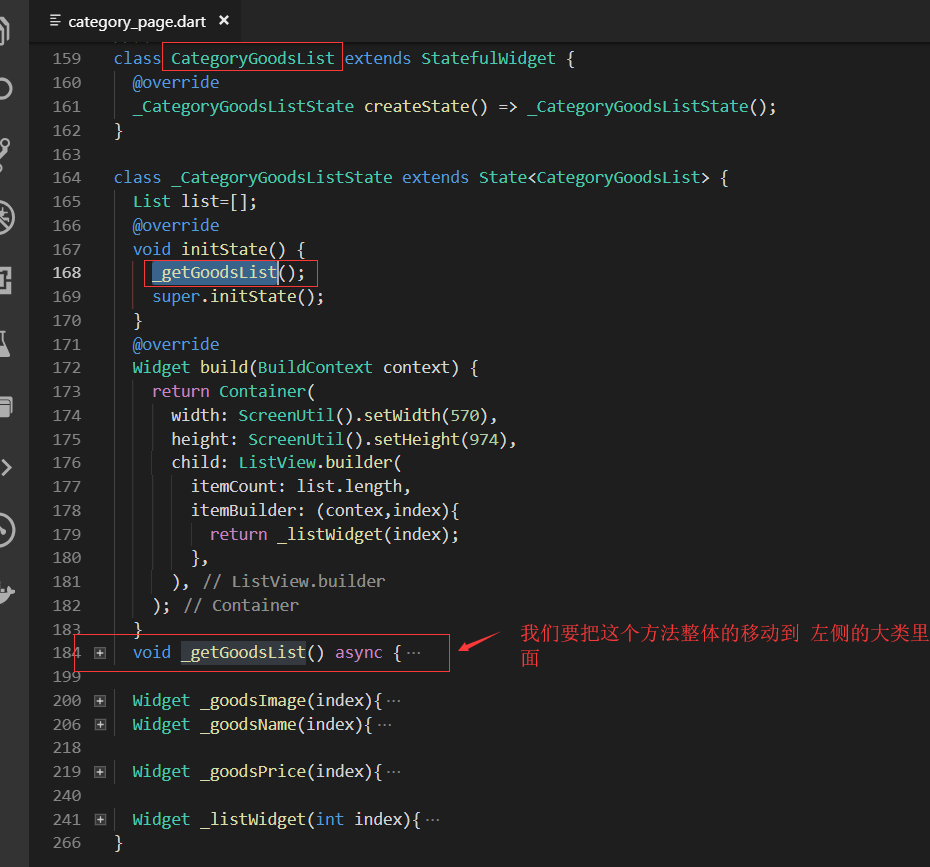Viewport: 930px width, 867px height.
Task: Click CategoryGoodsList class name on line 159
Action: [x=253, y=58]
